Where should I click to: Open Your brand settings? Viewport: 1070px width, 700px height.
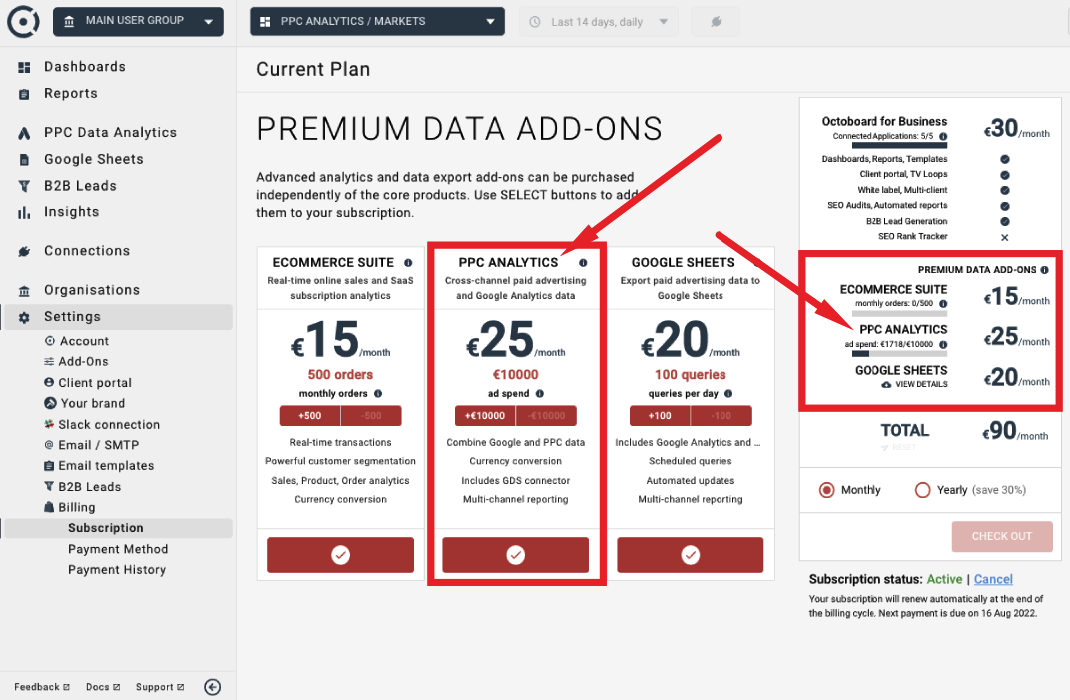(x=93, y=403)
